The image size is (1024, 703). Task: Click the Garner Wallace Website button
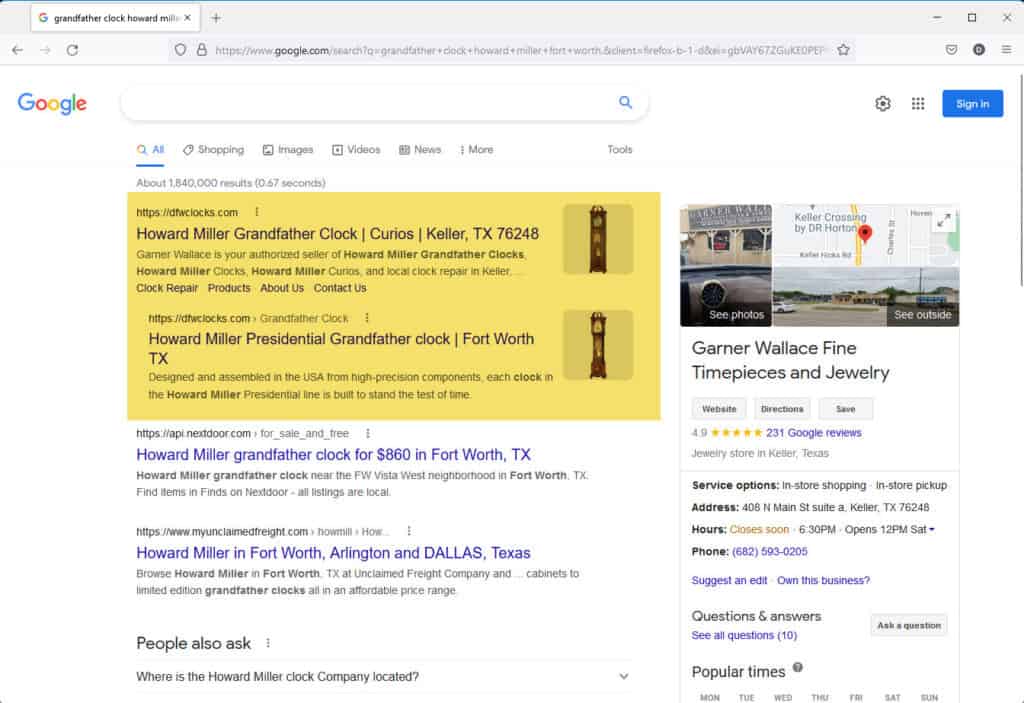point(719,409)
